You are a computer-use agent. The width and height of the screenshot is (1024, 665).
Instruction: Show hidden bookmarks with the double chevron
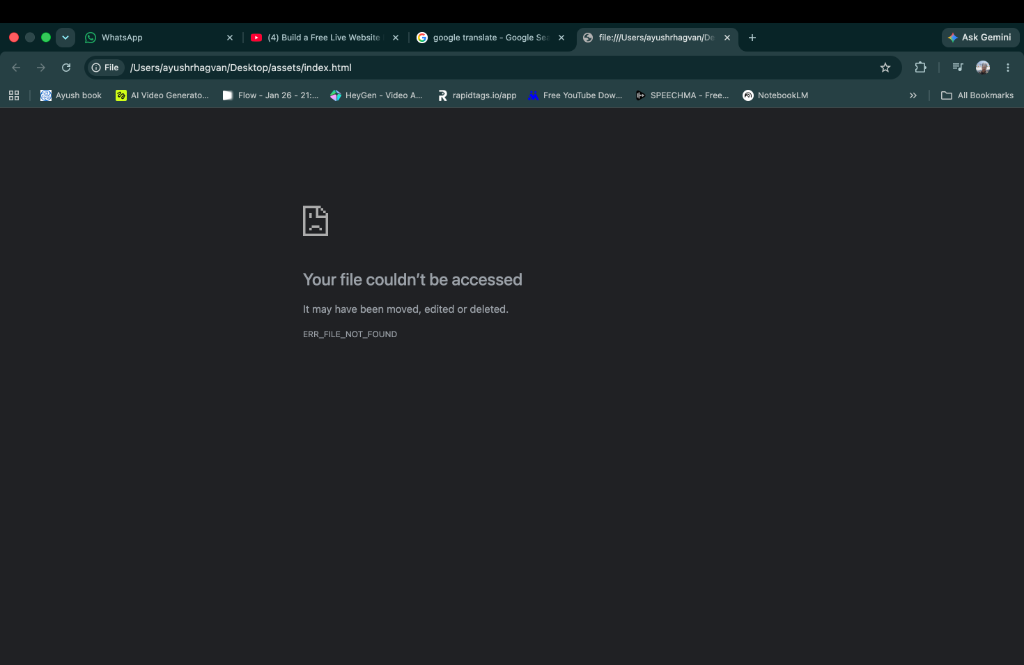pyautogui.click(x=913, y=95)
